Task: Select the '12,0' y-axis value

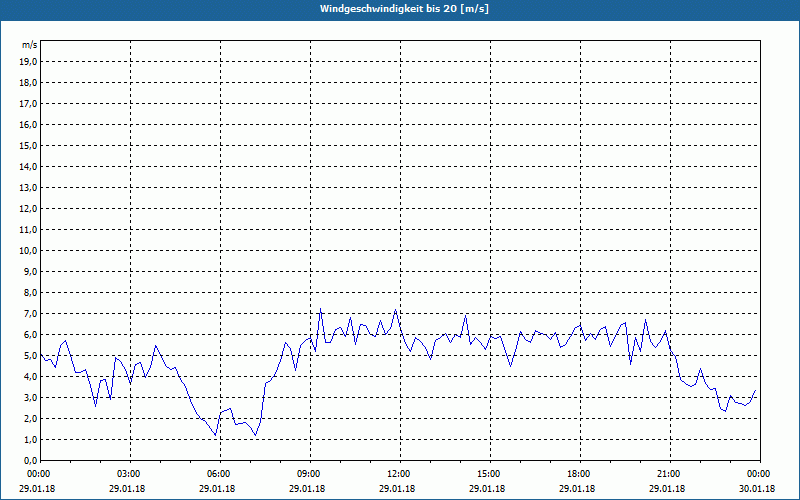Action: coord(29,209)
